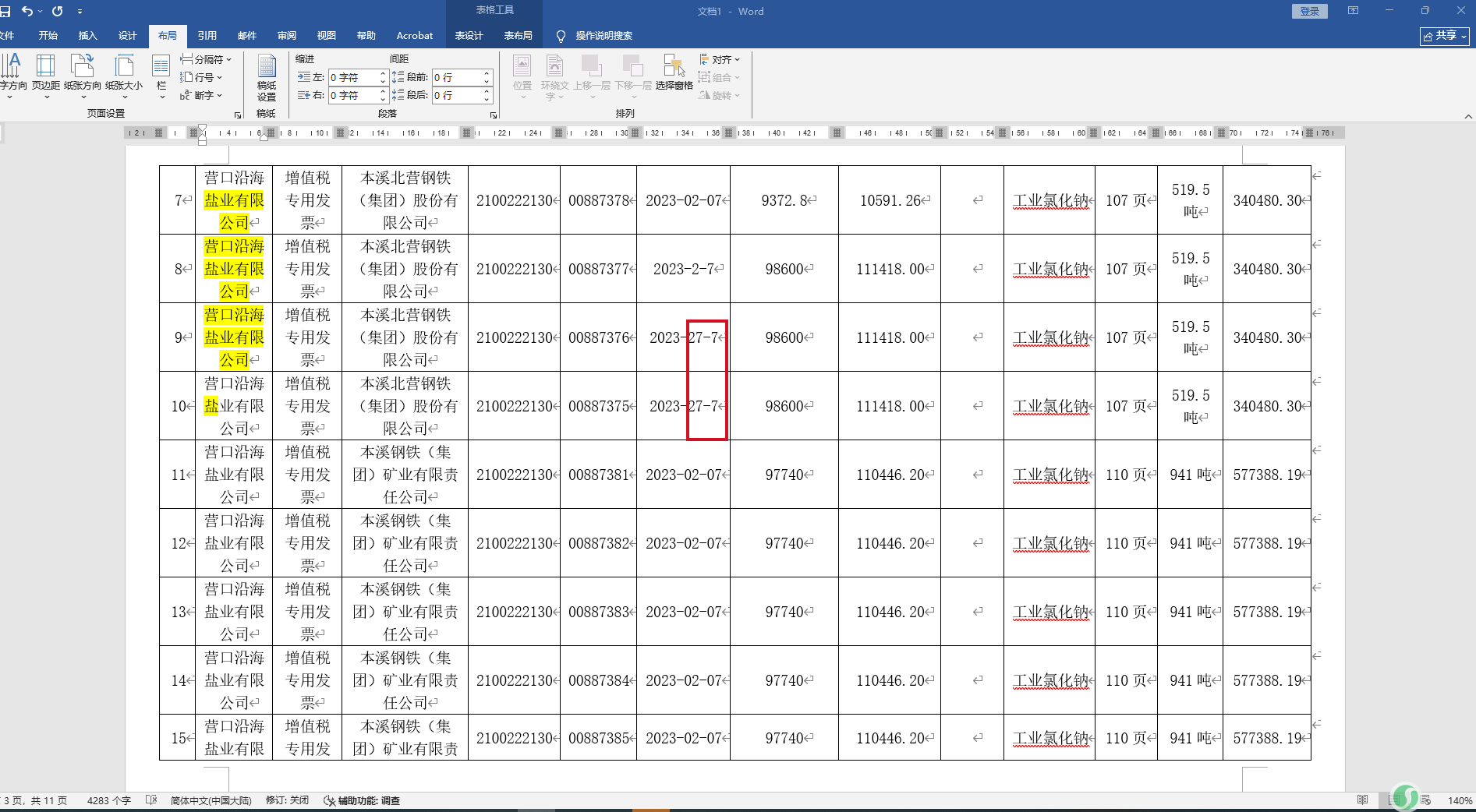Open the 纸张大小 paper size menu
Screen dimensions: 1476x812
coord(124,76)
